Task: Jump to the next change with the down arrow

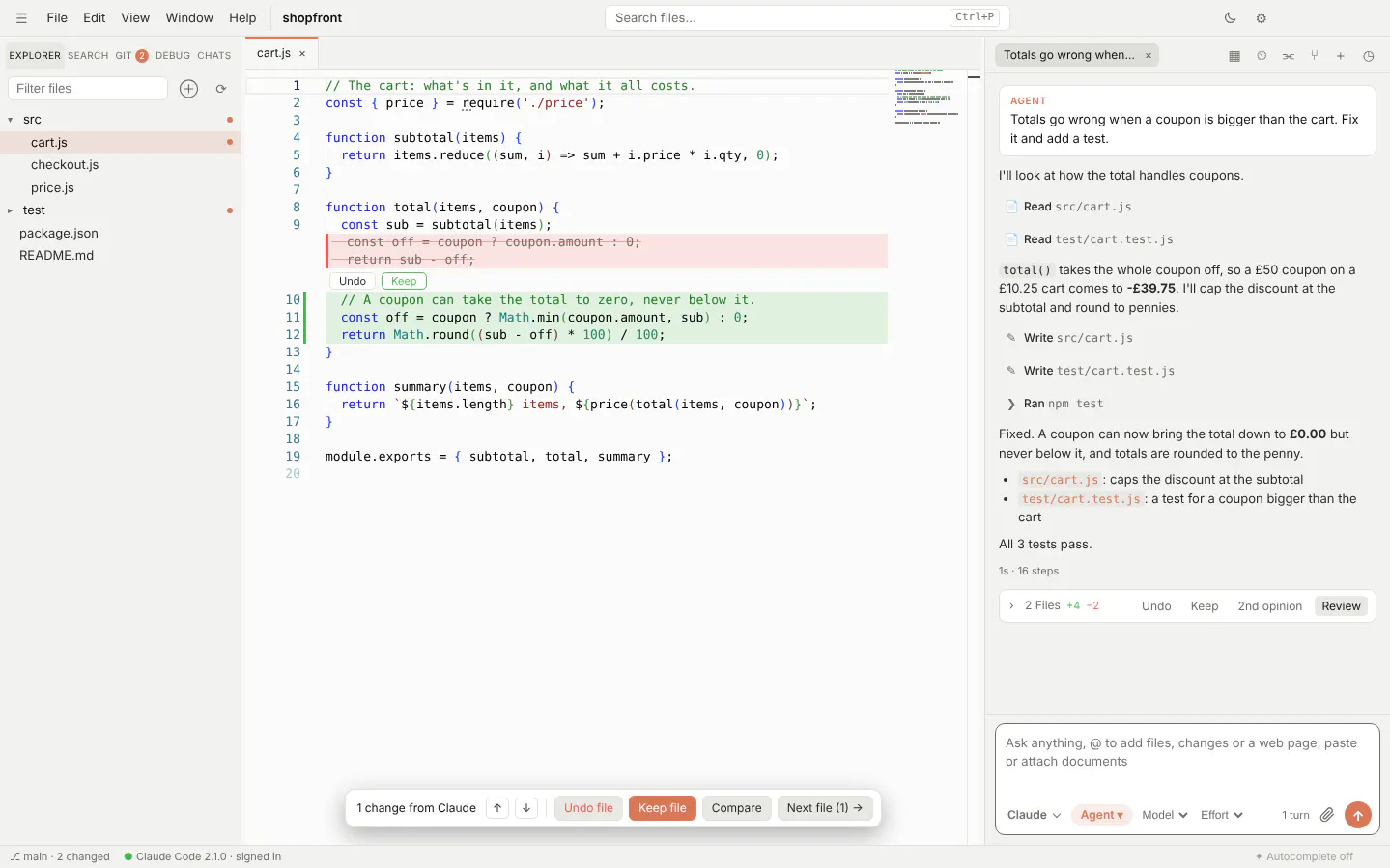Action: pyautogui.click(x=526, y=808)
